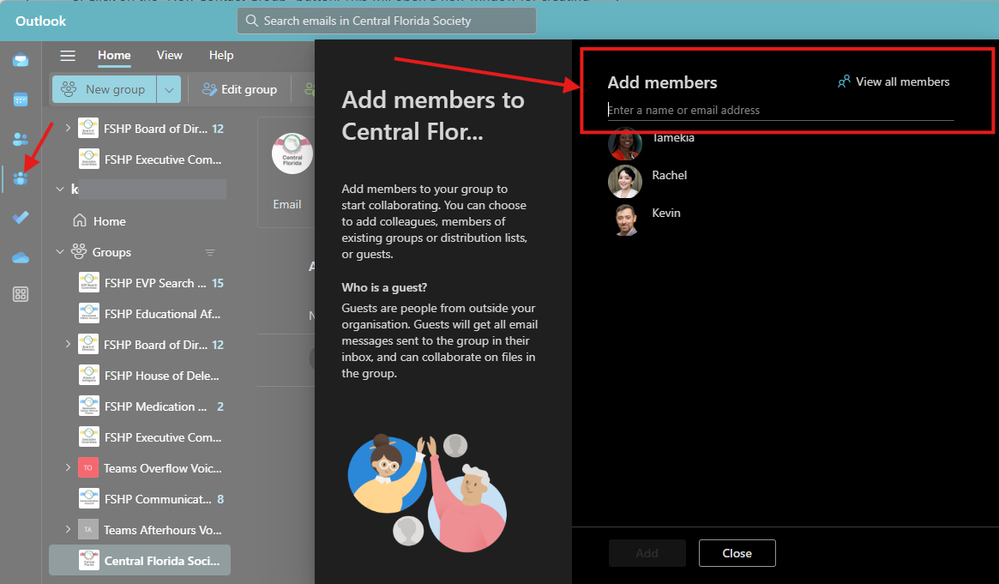The width and height of the screenshot is (999, 584).
Task: Click the View all members icon
Action: (x=844, y=82)
